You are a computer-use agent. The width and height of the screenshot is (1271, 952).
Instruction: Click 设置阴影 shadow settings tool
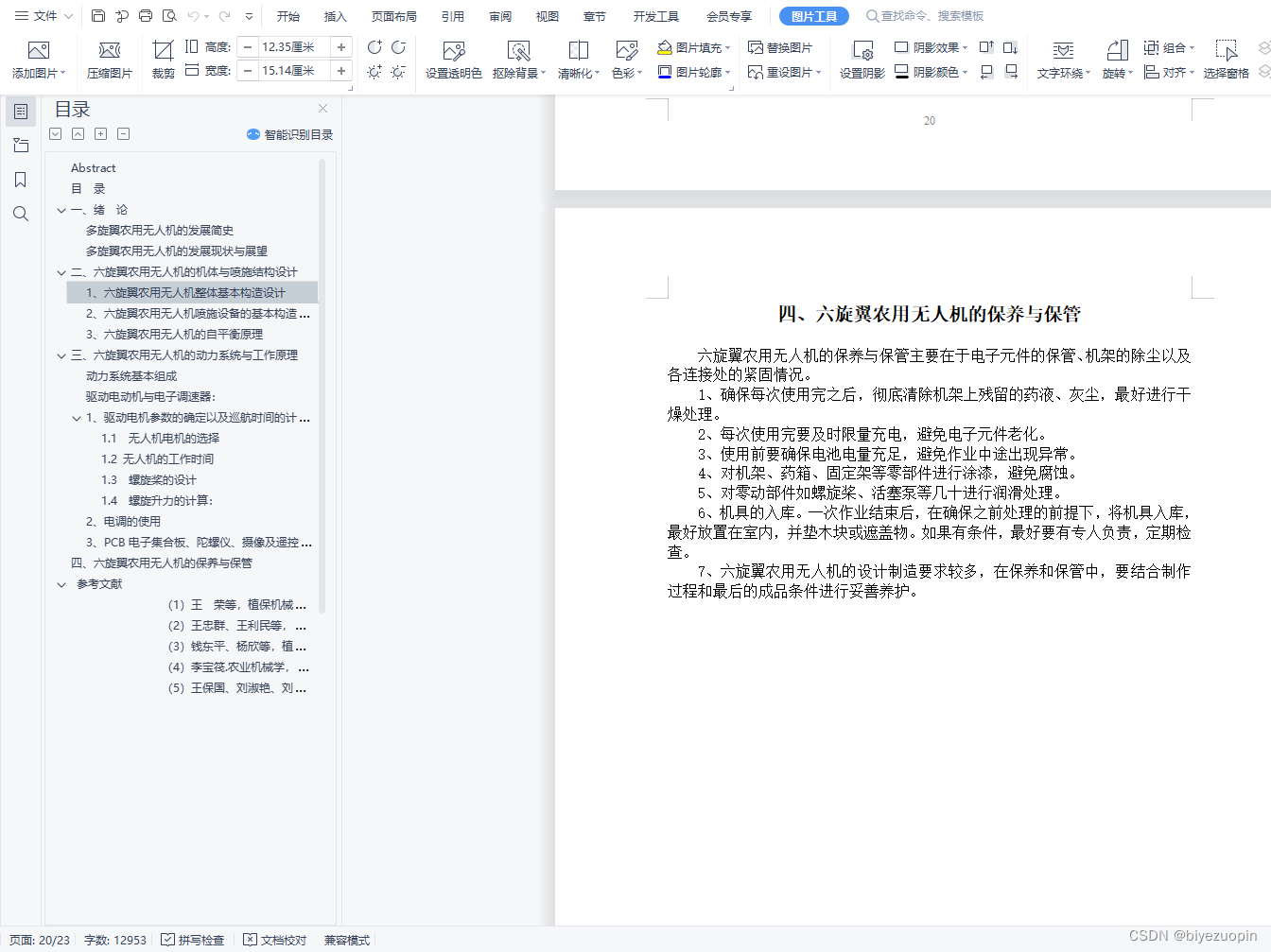coord(862,60)
